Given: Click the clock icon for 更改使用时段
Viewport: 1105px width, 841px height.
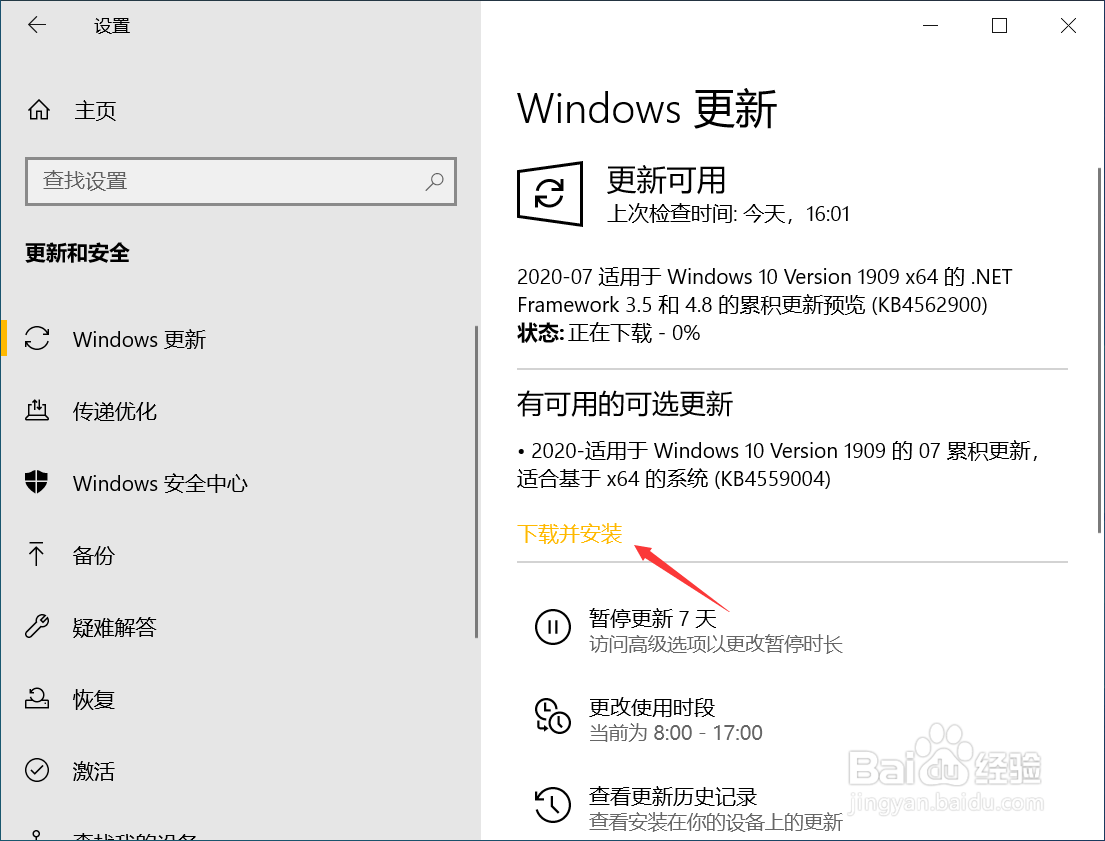Looking at the screenshot, I should (552, 716).
